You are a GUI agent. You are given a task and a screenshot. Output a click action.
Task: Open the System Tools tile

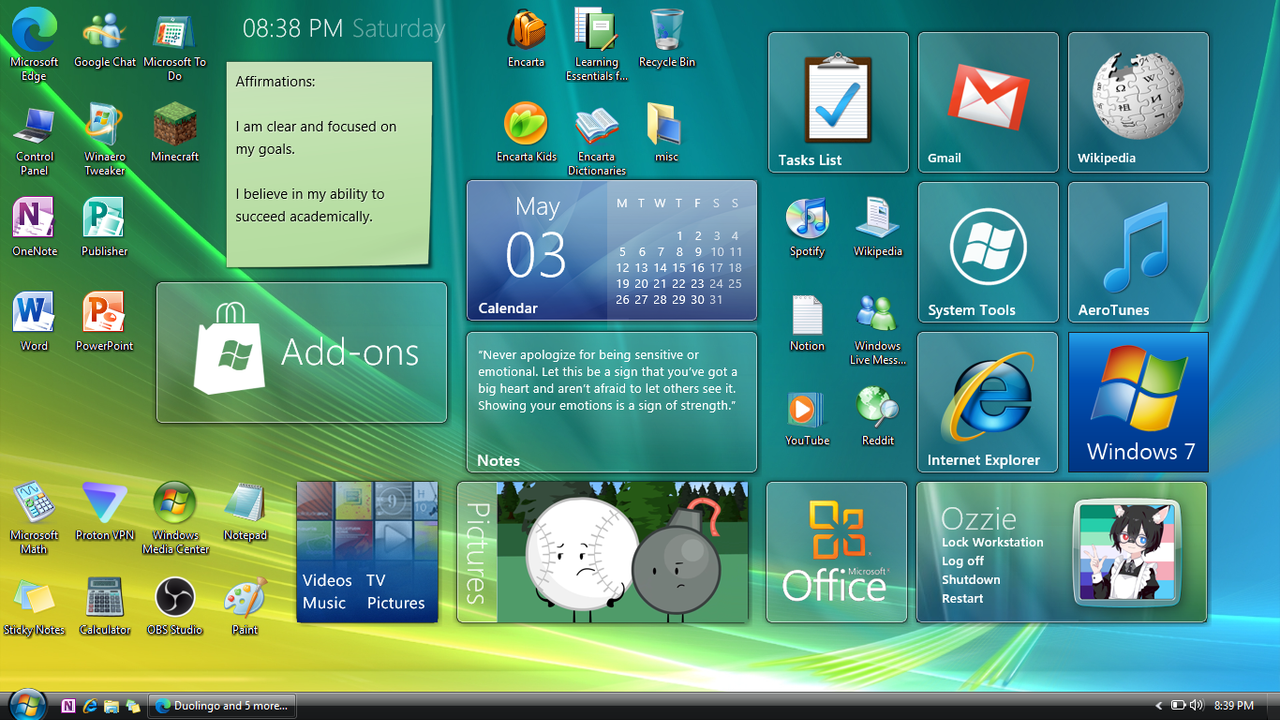coord(988,252)
